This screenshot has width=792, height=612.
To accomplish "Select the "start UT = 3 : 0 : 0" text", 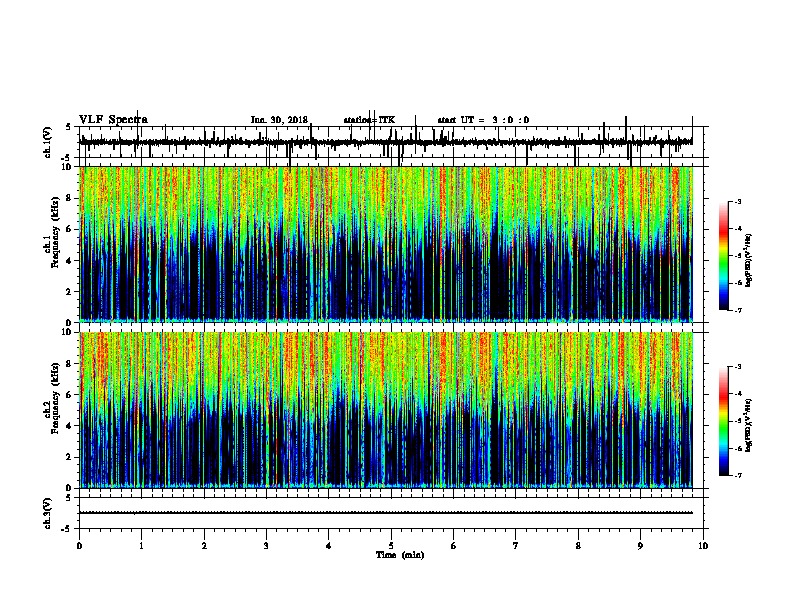I will pyautogui.click(x=483, y=120).
